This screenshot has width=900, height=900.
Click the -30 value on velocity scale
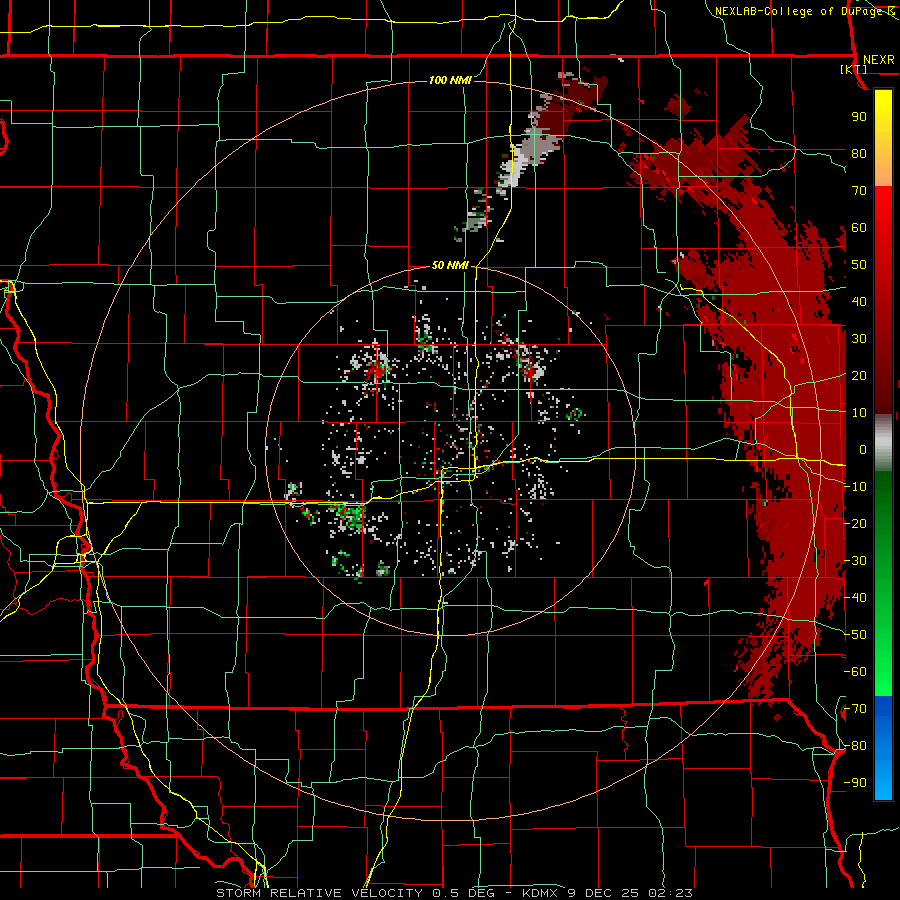click(855, 561)
